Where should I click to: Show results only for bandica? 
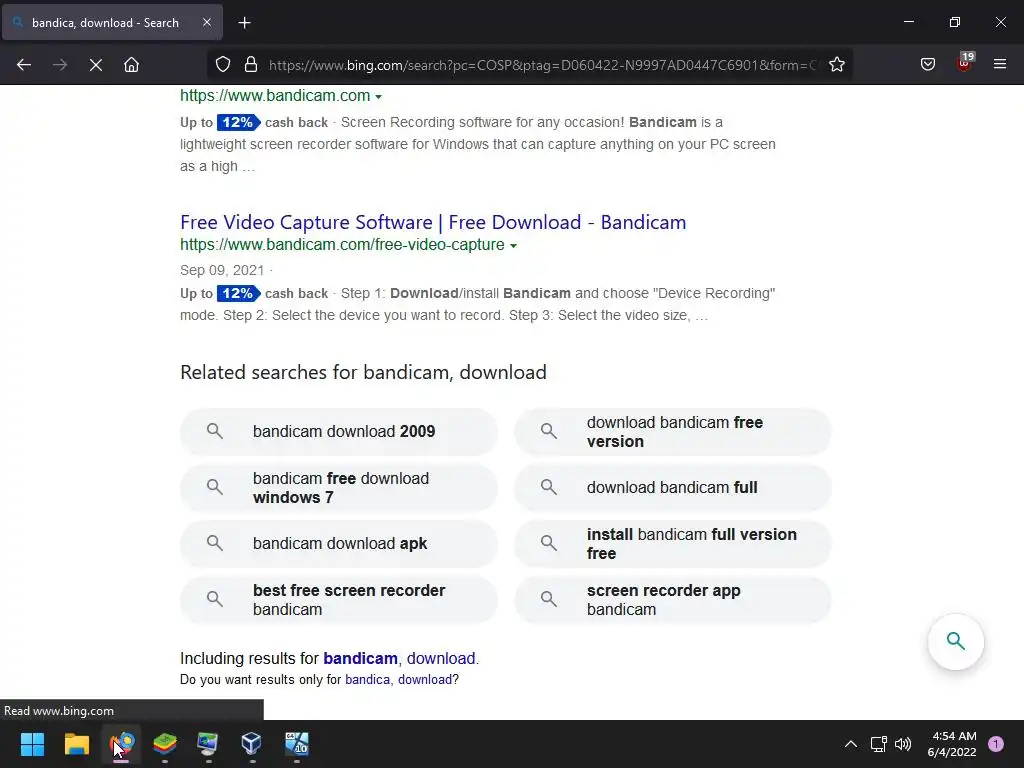point(368,680)
